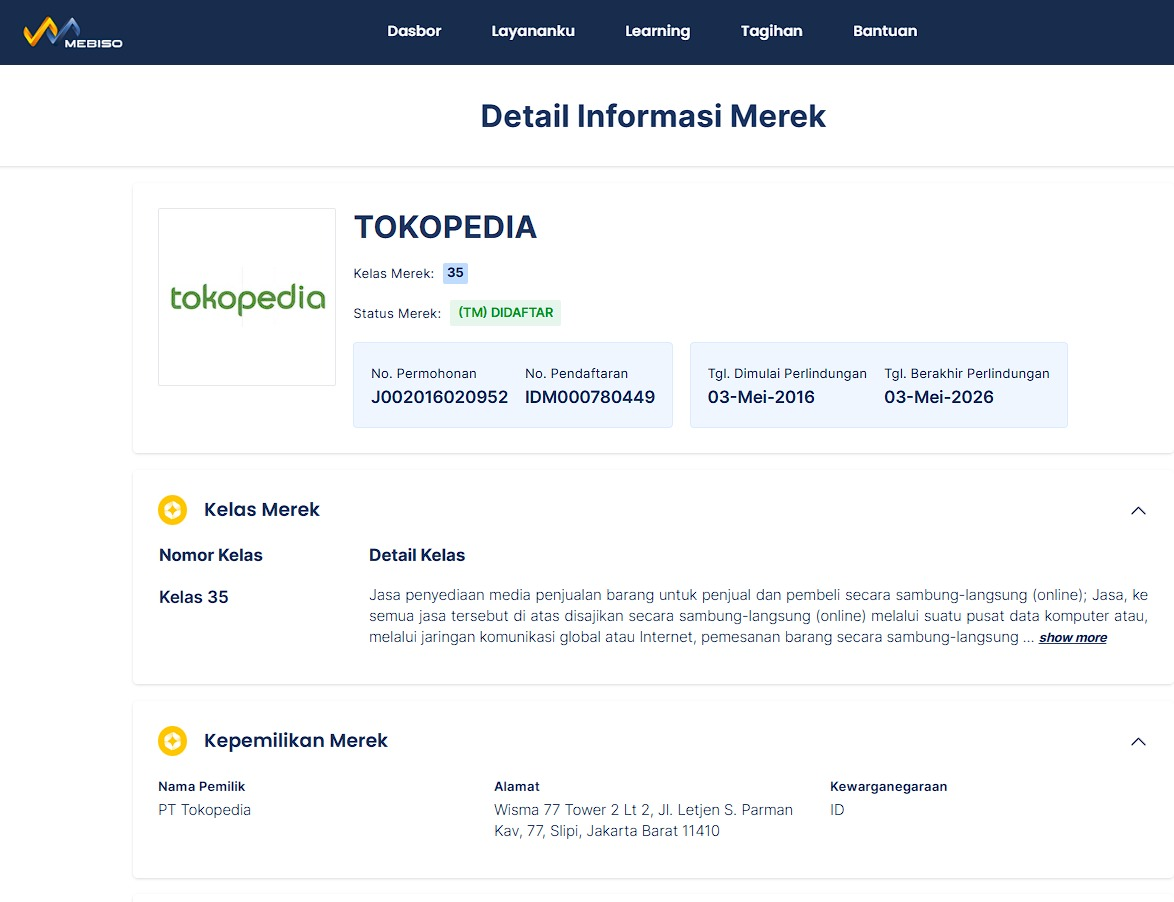Select registration number IDM000780449

(x=590, y=397)
